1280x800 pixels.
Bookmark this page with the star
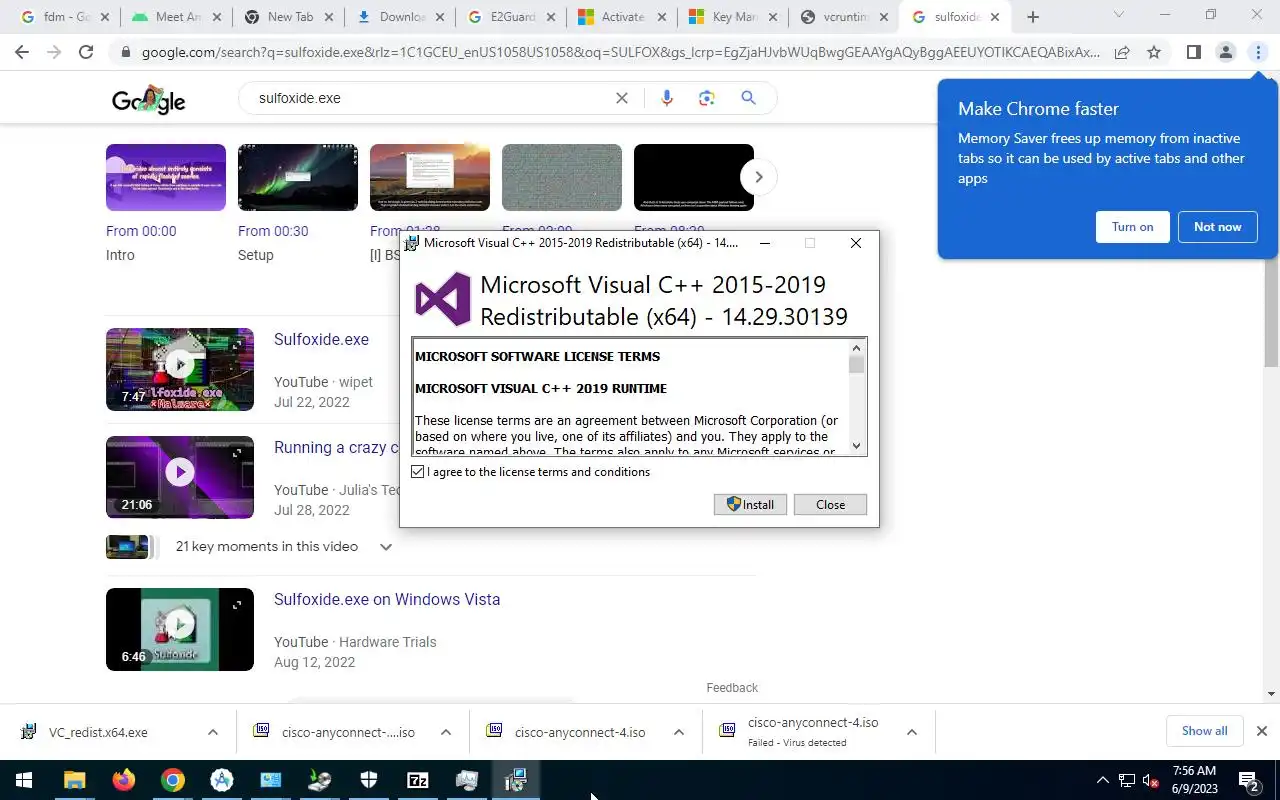point(1154,52)
